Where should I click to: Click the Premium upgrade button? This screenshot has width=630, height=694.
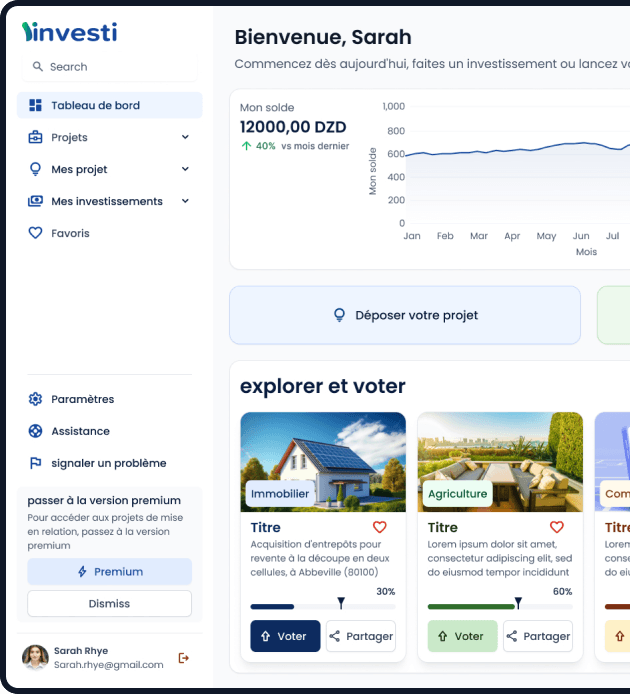pos(109,572)
